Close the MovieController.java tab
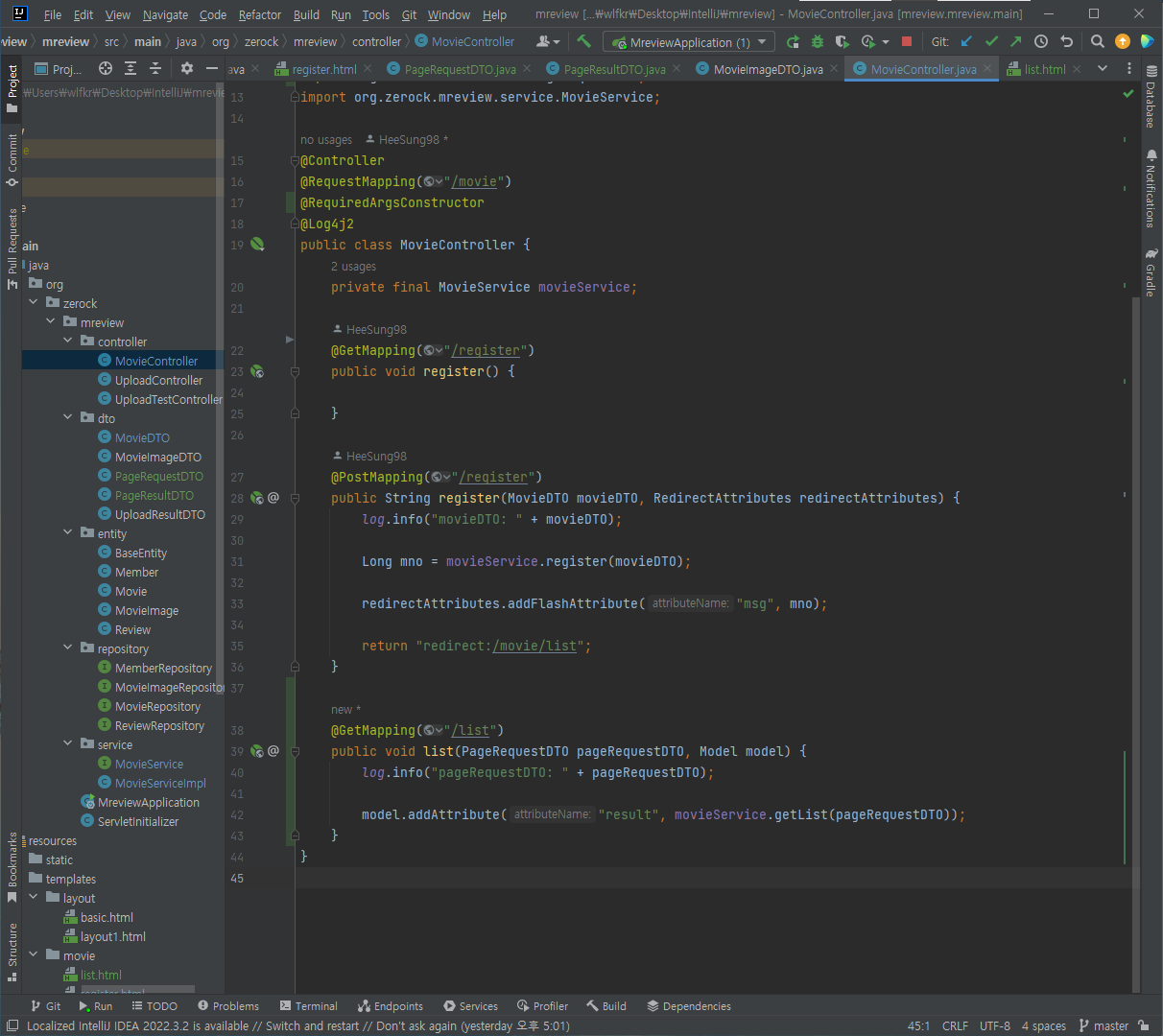 point(987,69)
